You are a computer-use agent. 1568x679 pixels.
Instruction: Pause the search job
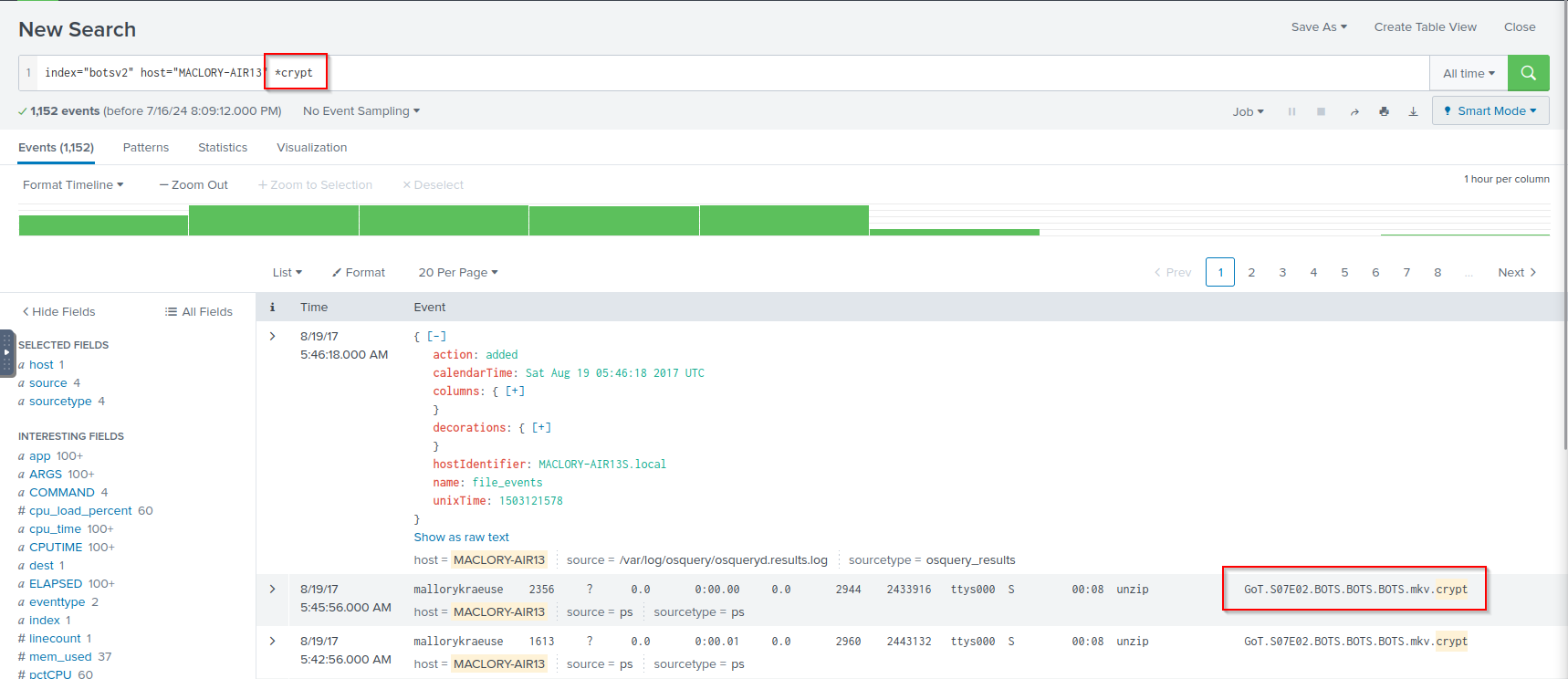pos(1291,111)
